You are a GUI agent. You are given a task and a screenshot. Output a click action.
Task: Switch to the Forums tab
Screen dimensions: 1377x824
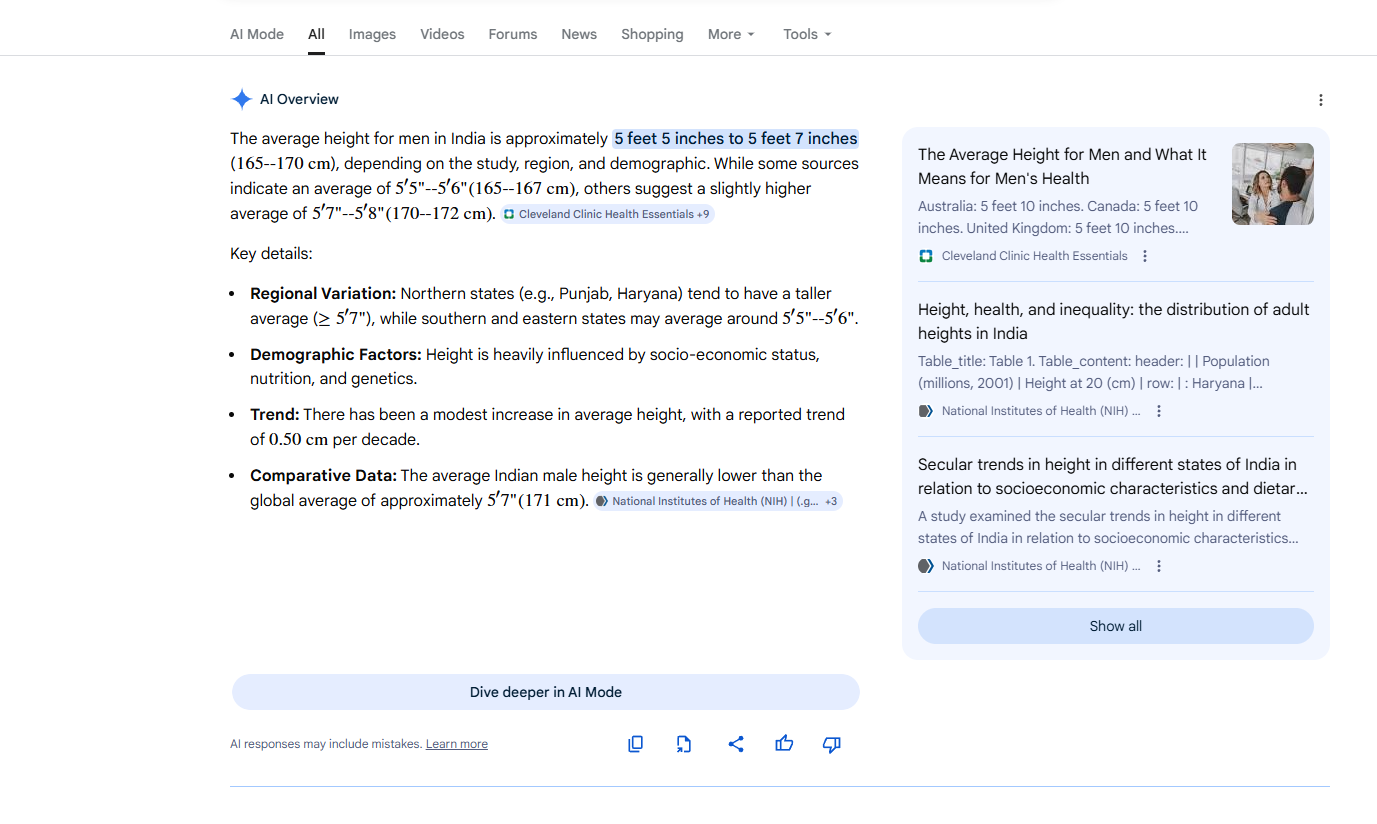pos(513,34)
